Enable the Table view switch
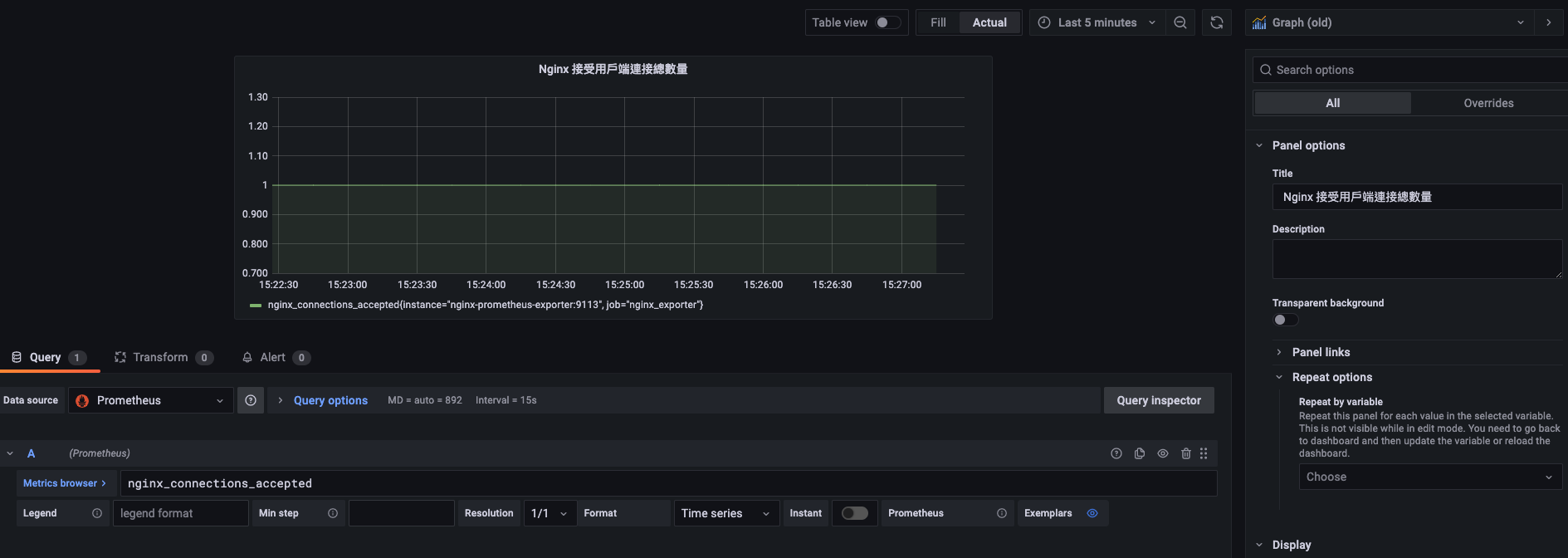 click(x=888, y=22)
